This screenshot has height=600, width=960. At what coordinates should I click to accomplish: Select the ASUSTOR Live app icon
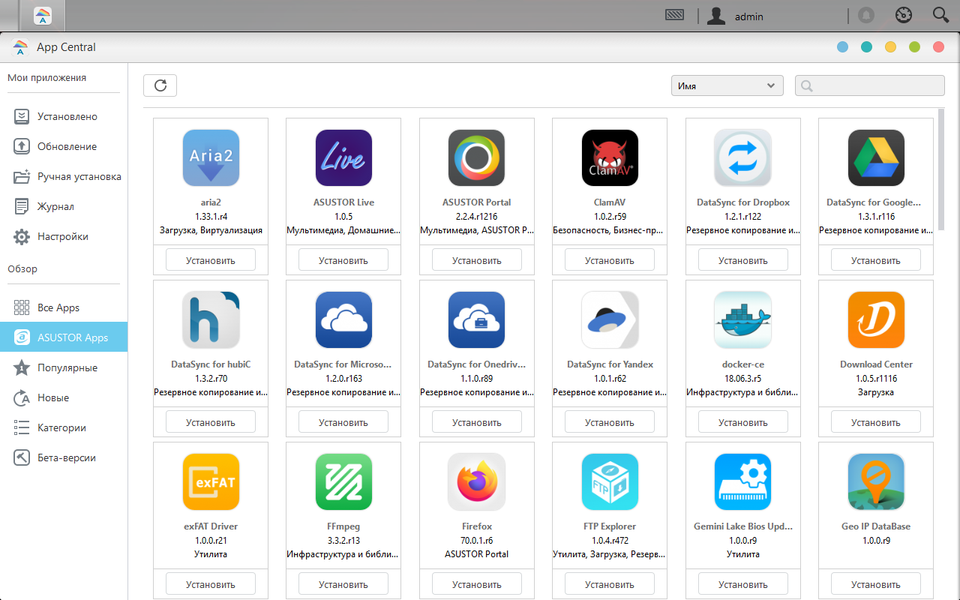click(x=343, y=158)
